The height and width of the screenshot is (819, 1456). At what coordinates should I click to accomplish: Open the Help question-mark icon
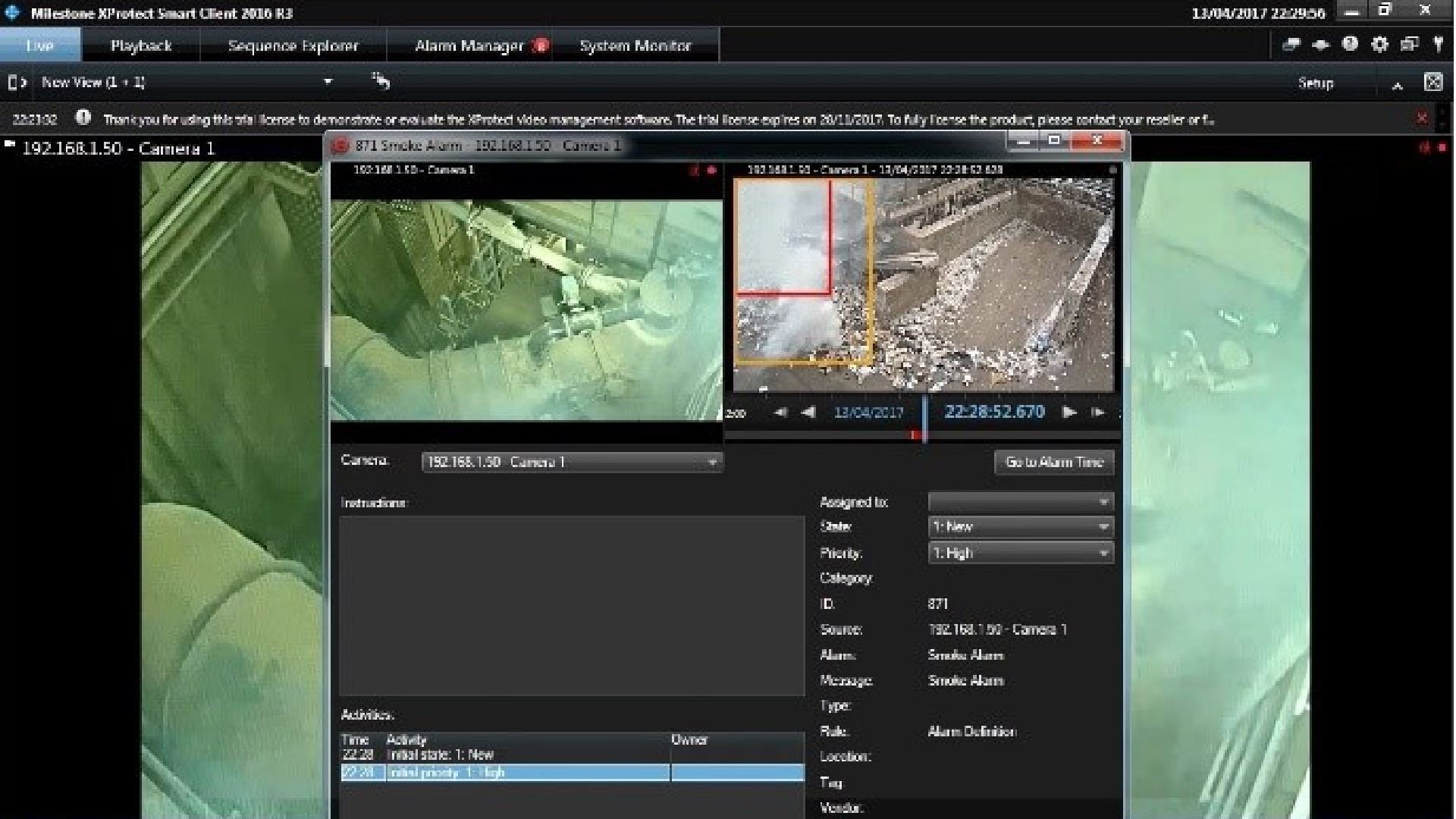point(1350,44)
